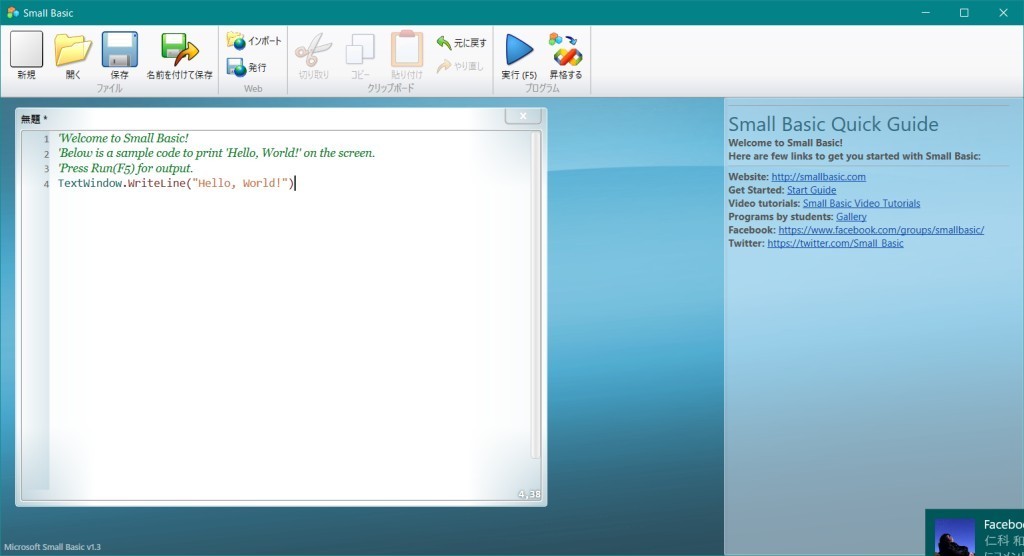The width and height of the screenshot is (1024, 556).
Task: Open the Gallery programs link
Action: pos(851,216)
